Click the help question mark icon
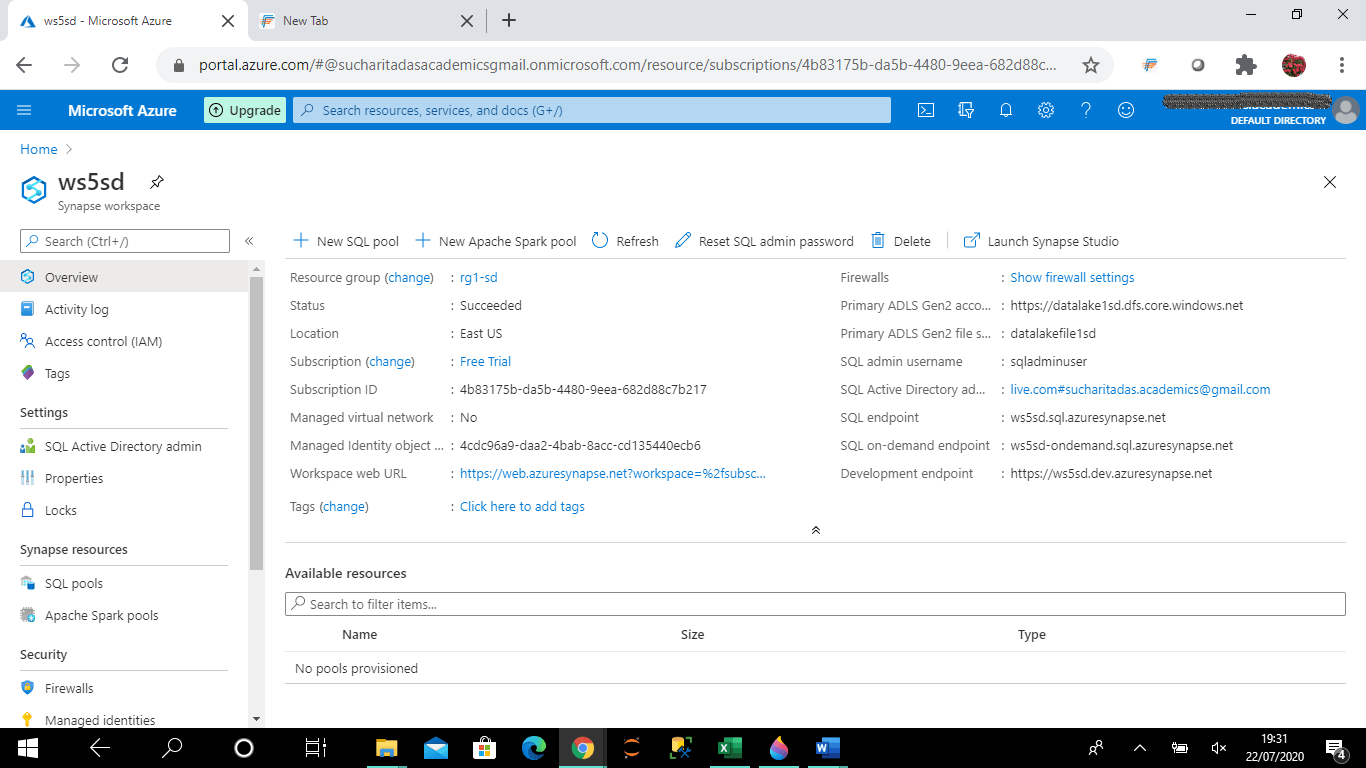This screenshot has width=1366, height=768. click(1086, 110)
